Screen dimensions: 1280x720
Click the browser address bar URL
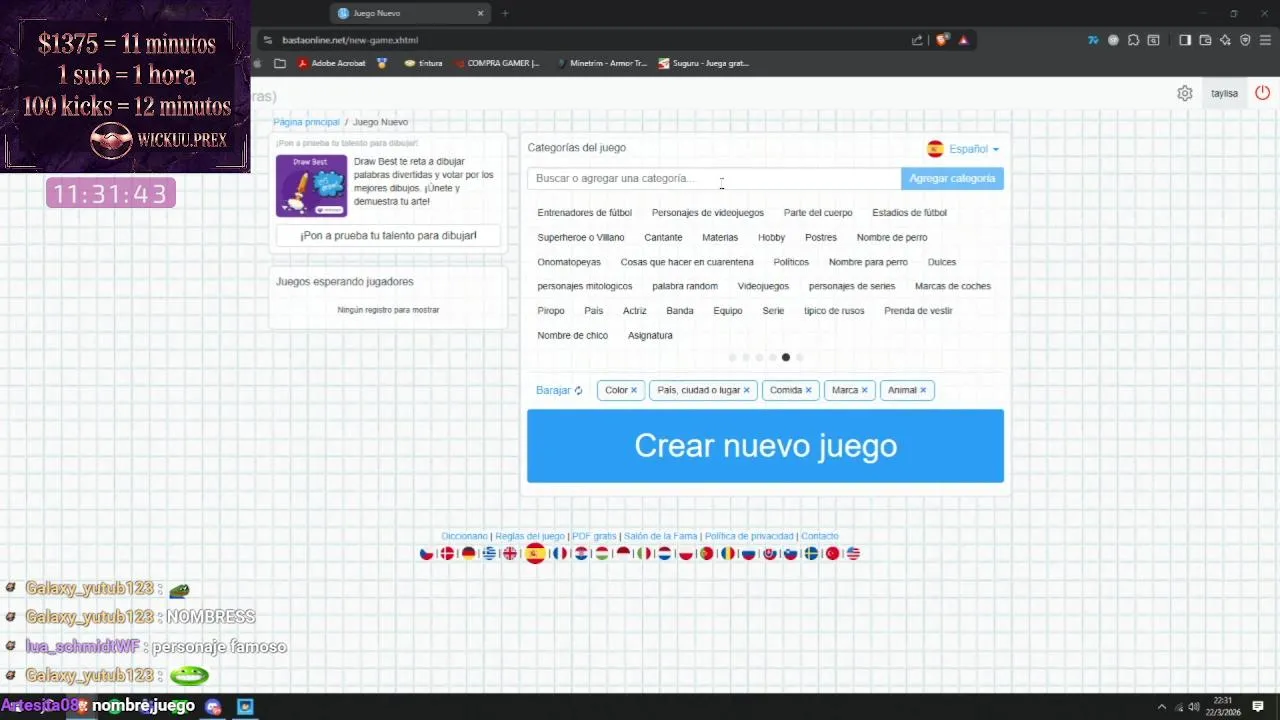tap(350, 40)
